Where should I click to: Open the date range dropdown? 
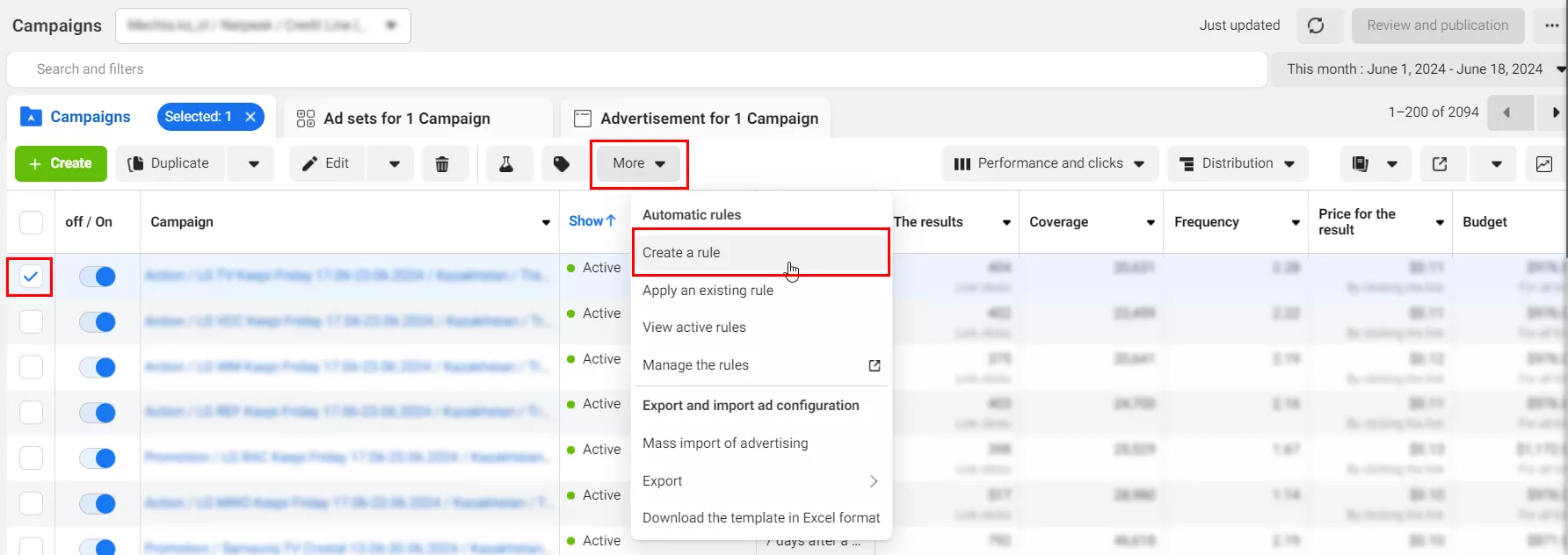(1419, 68)
